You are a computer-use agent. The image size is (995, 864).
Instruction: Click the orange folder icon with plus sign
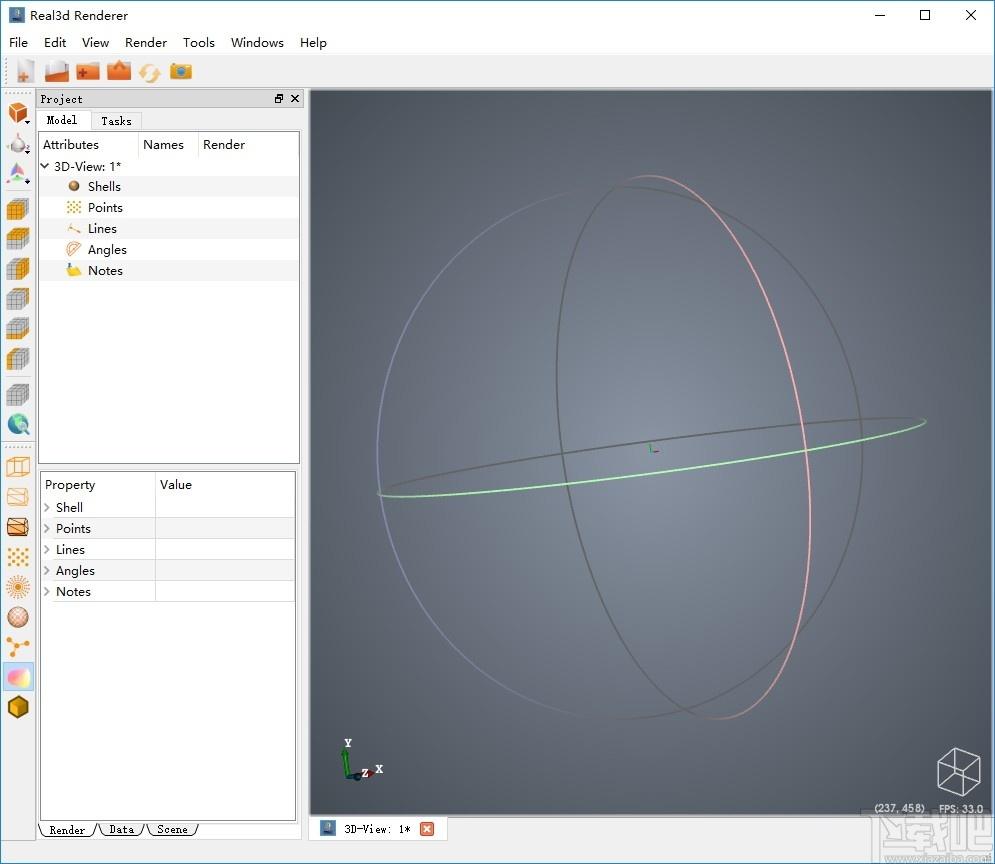(x=88, y=71)
